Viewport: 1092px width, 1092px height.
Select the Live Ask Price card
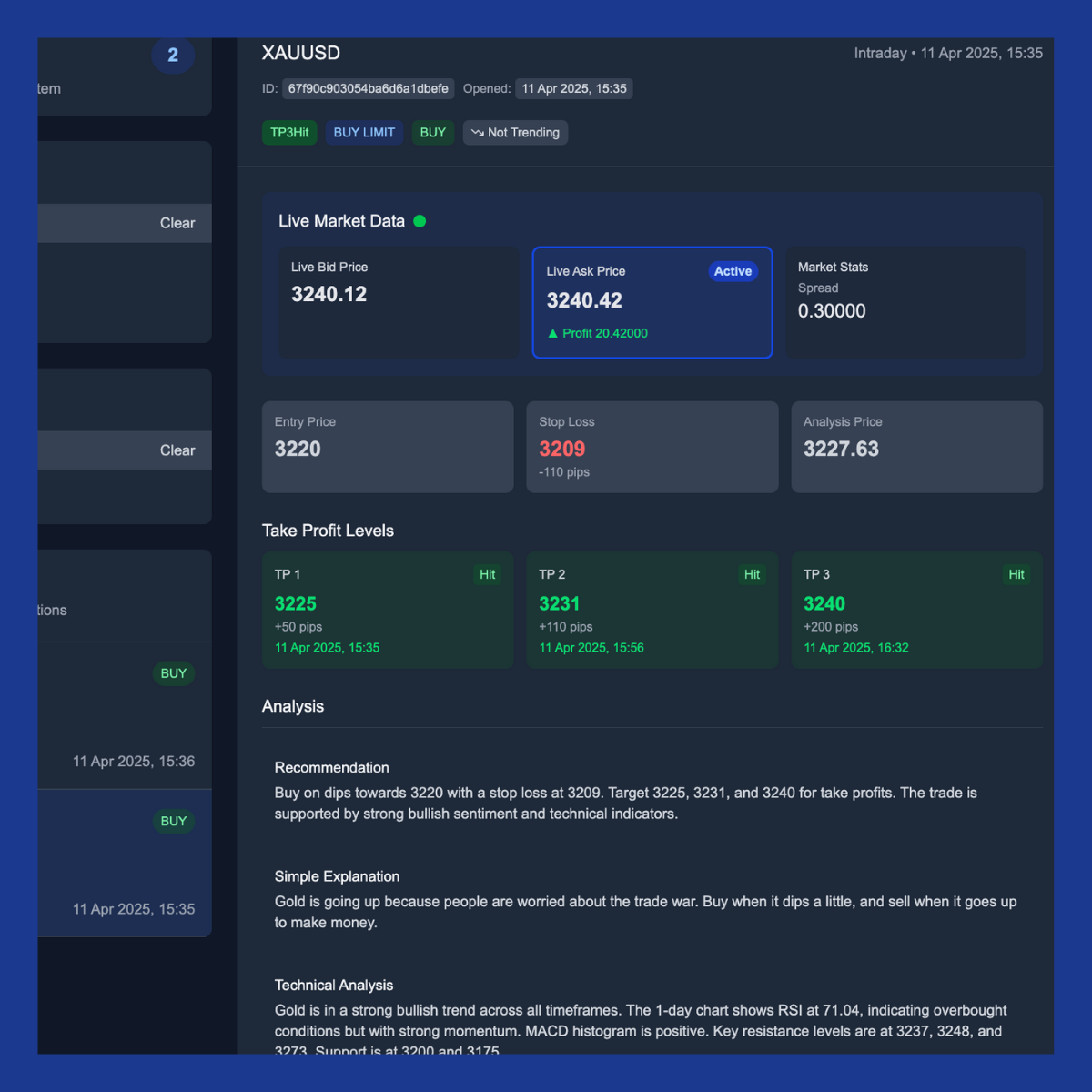652,302
